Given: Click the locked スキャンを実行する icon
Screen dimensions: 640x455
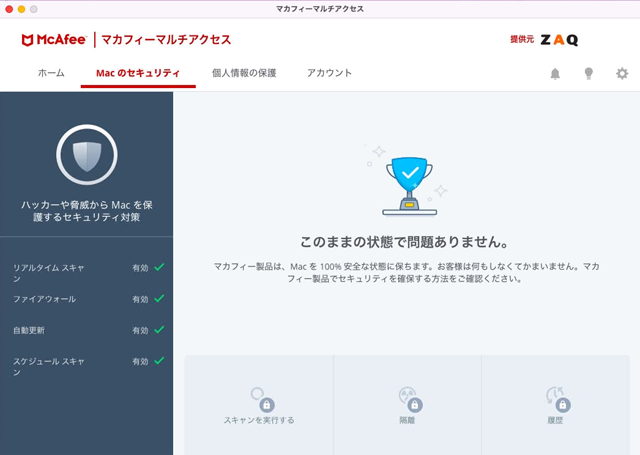Looking at the screenshot, I should click(262, 400).
